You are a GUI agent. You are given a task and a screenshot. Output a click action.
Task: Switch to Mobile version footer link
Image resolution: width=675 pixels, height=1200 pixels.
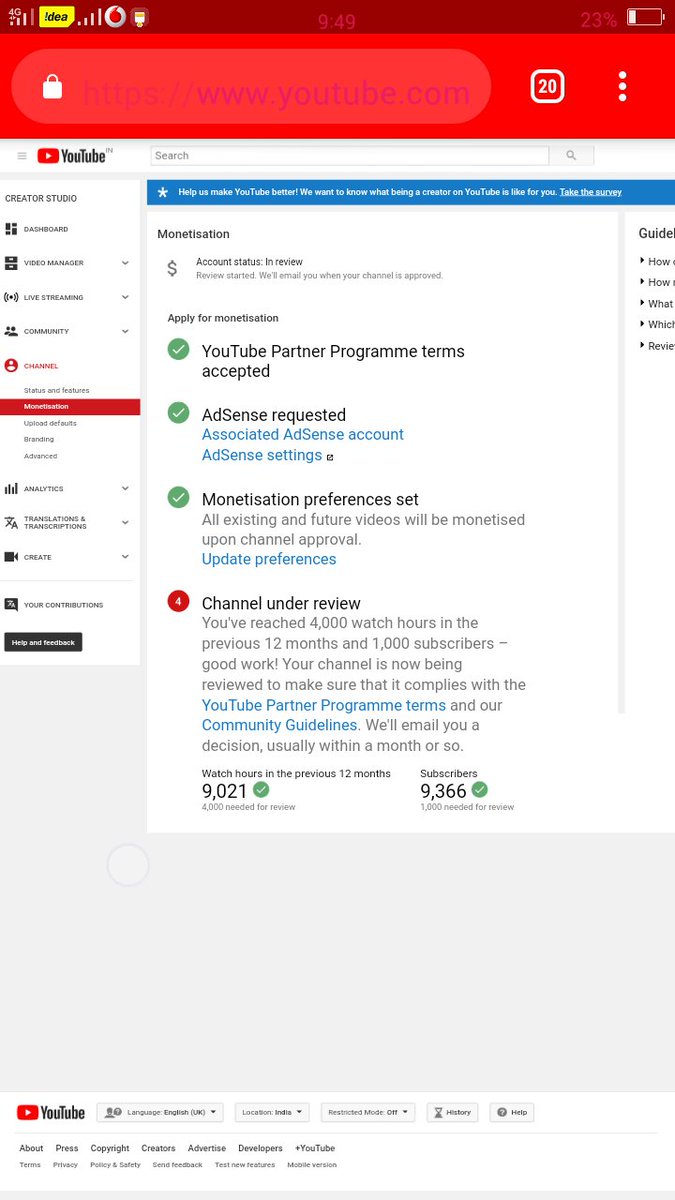click(312, 1165)
